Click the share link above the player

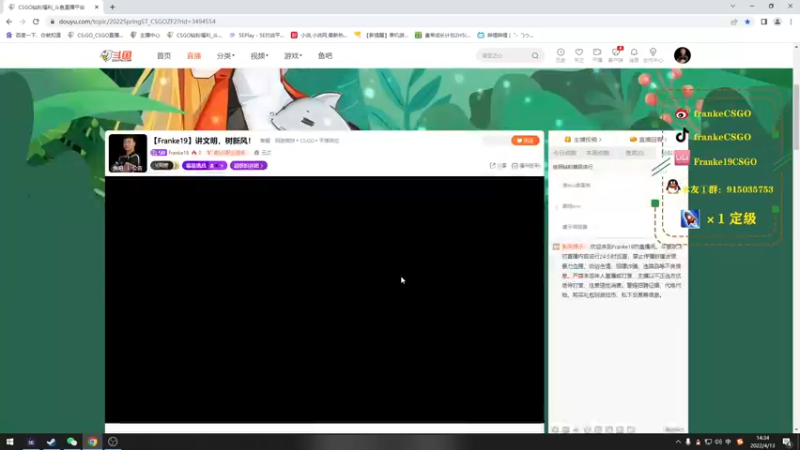pos(498,166)
